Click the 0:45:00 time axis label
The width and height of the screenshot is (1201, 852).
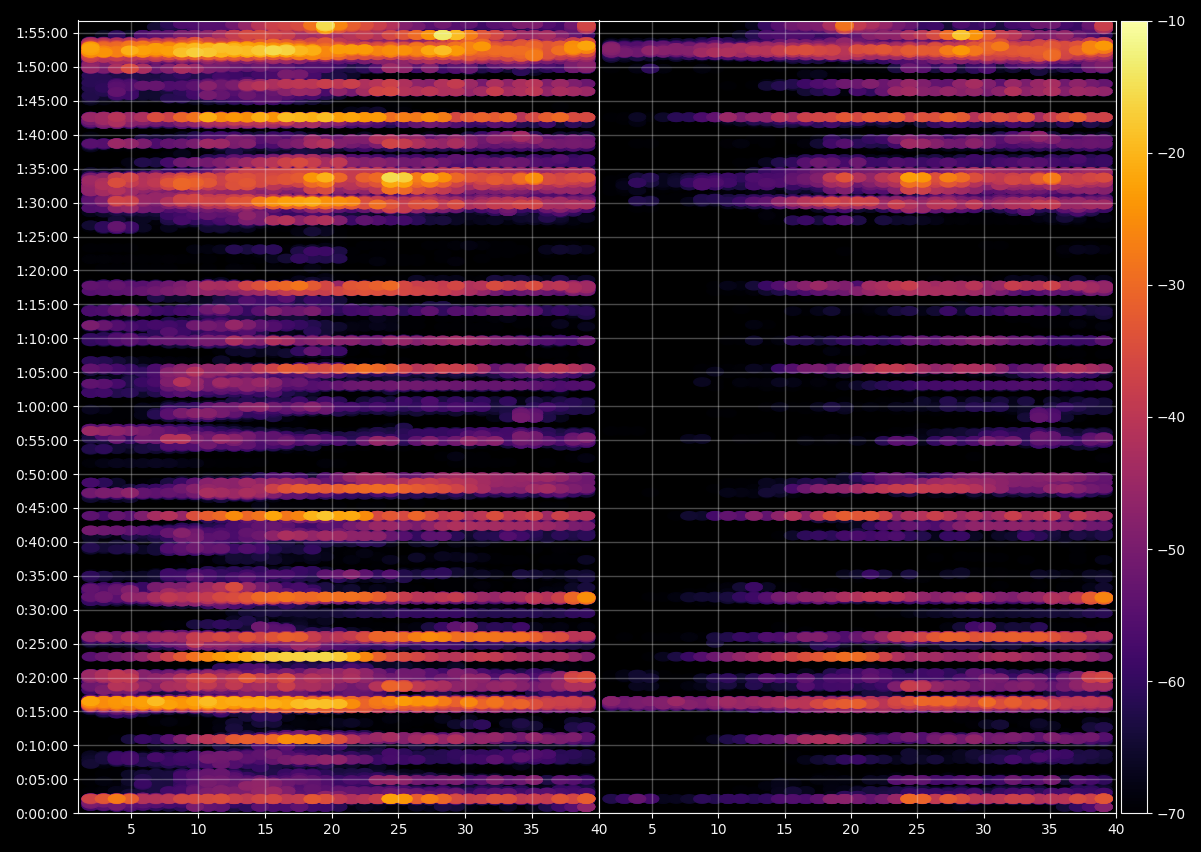[42, 508]
